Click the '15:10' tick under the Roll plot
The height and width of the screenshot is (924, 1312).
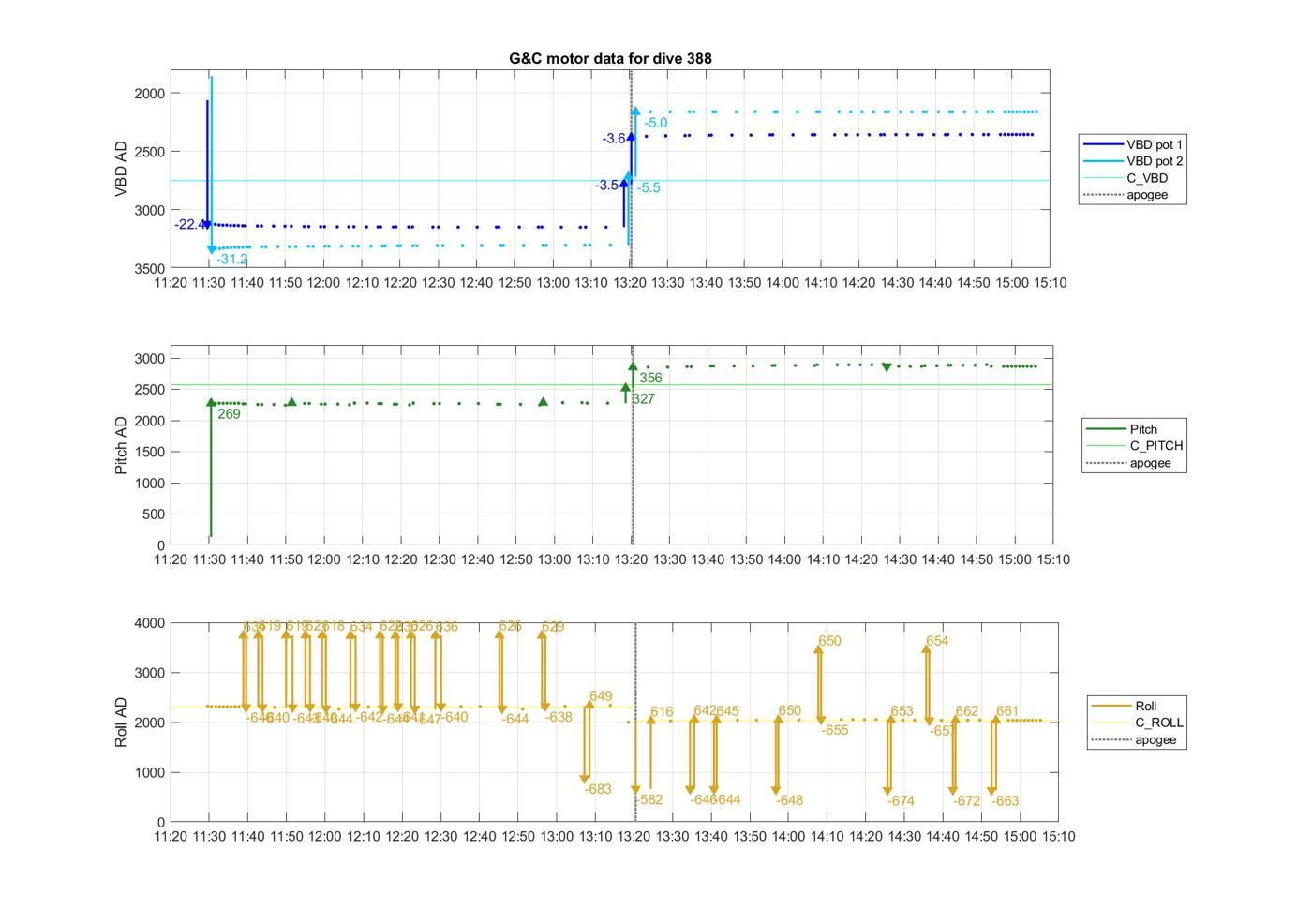click(1059, 836)
